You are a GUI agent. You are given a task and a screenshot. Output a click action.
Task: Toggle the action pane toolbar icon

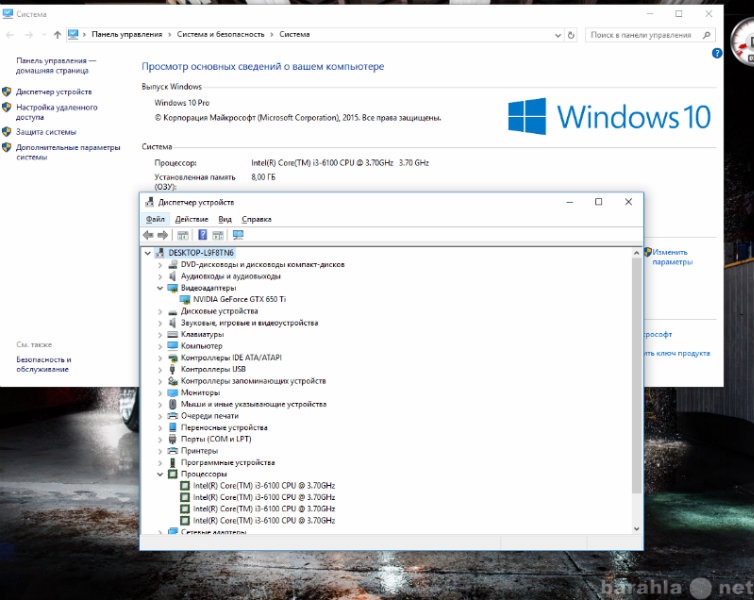tap(218, 235)
